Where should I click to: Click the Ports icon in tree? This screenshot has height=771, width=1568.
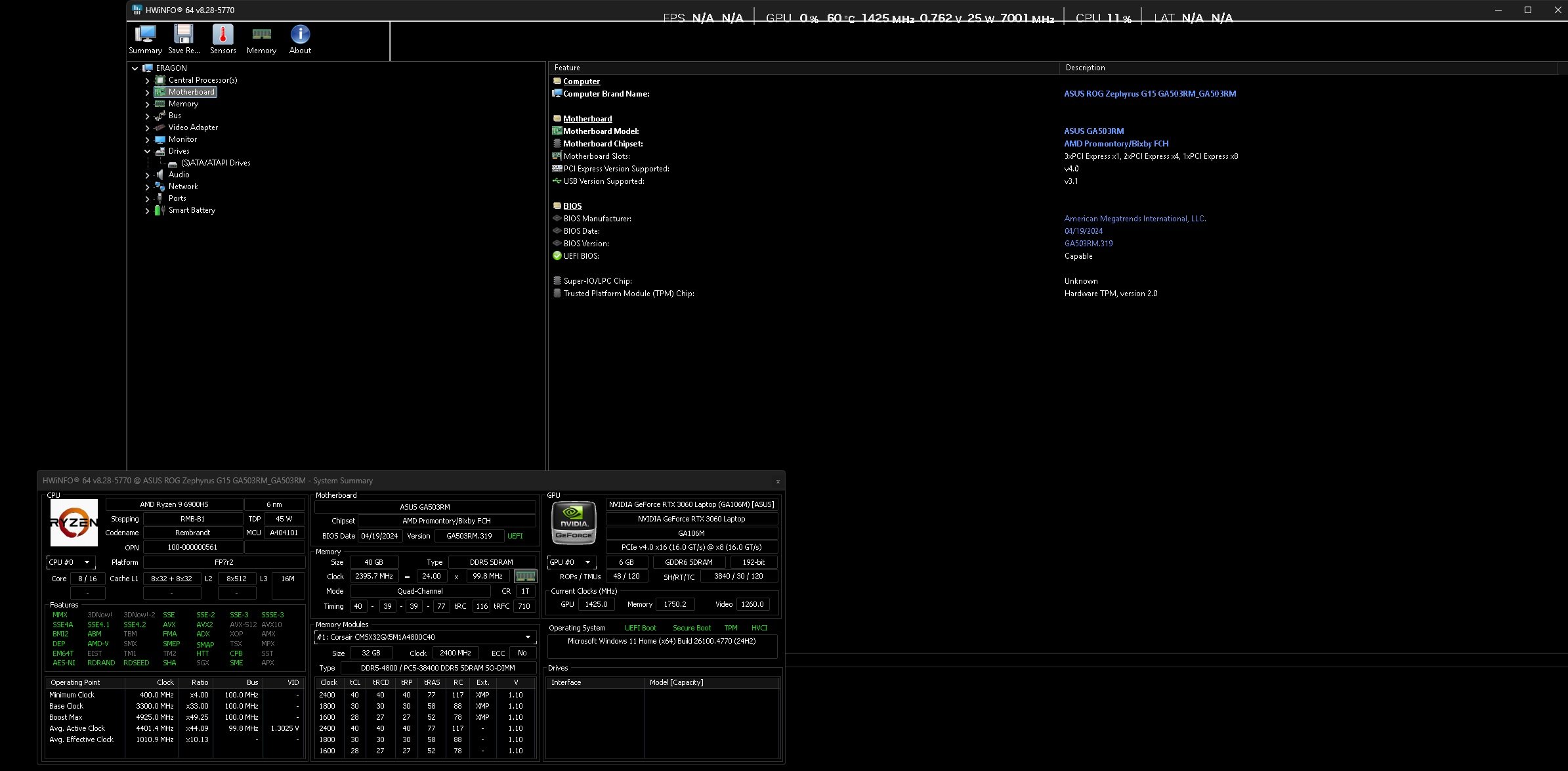pos(159,198)
